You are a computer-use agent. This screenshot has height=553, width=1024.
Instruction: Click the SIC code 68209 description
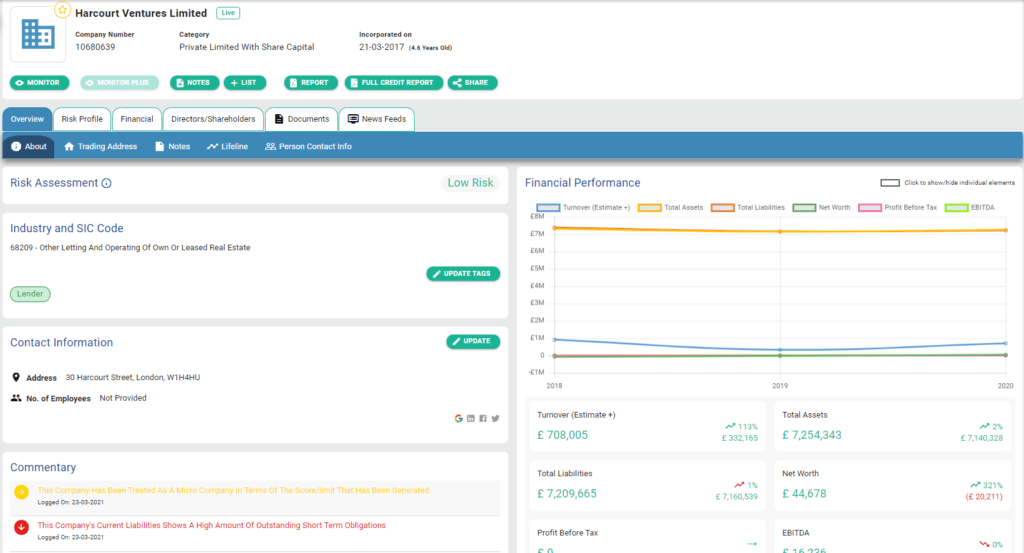coord(130,247)
